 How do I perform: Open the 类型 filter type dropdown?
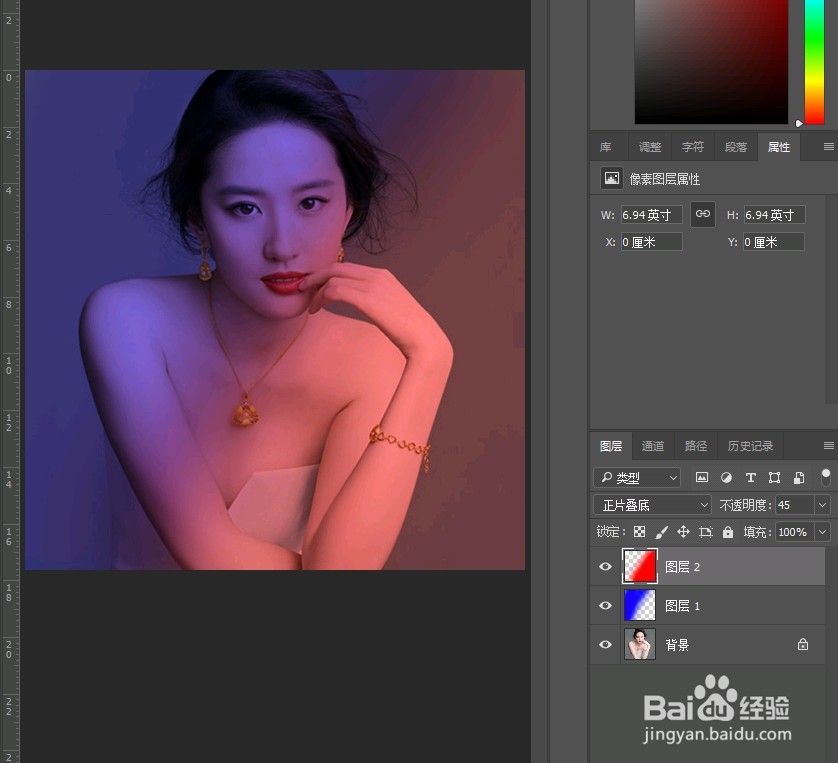637,477
